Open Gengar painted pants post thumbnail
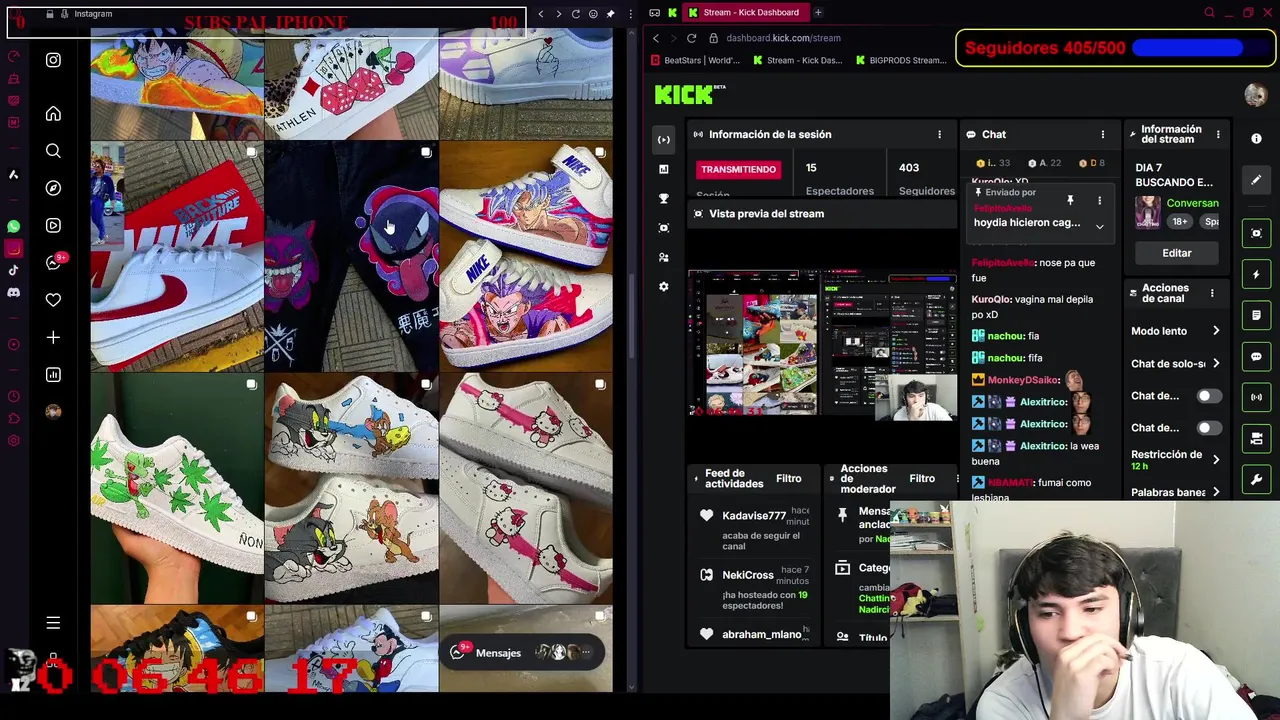The height and width of the screenshot is (720, 1280). [351, 257]
